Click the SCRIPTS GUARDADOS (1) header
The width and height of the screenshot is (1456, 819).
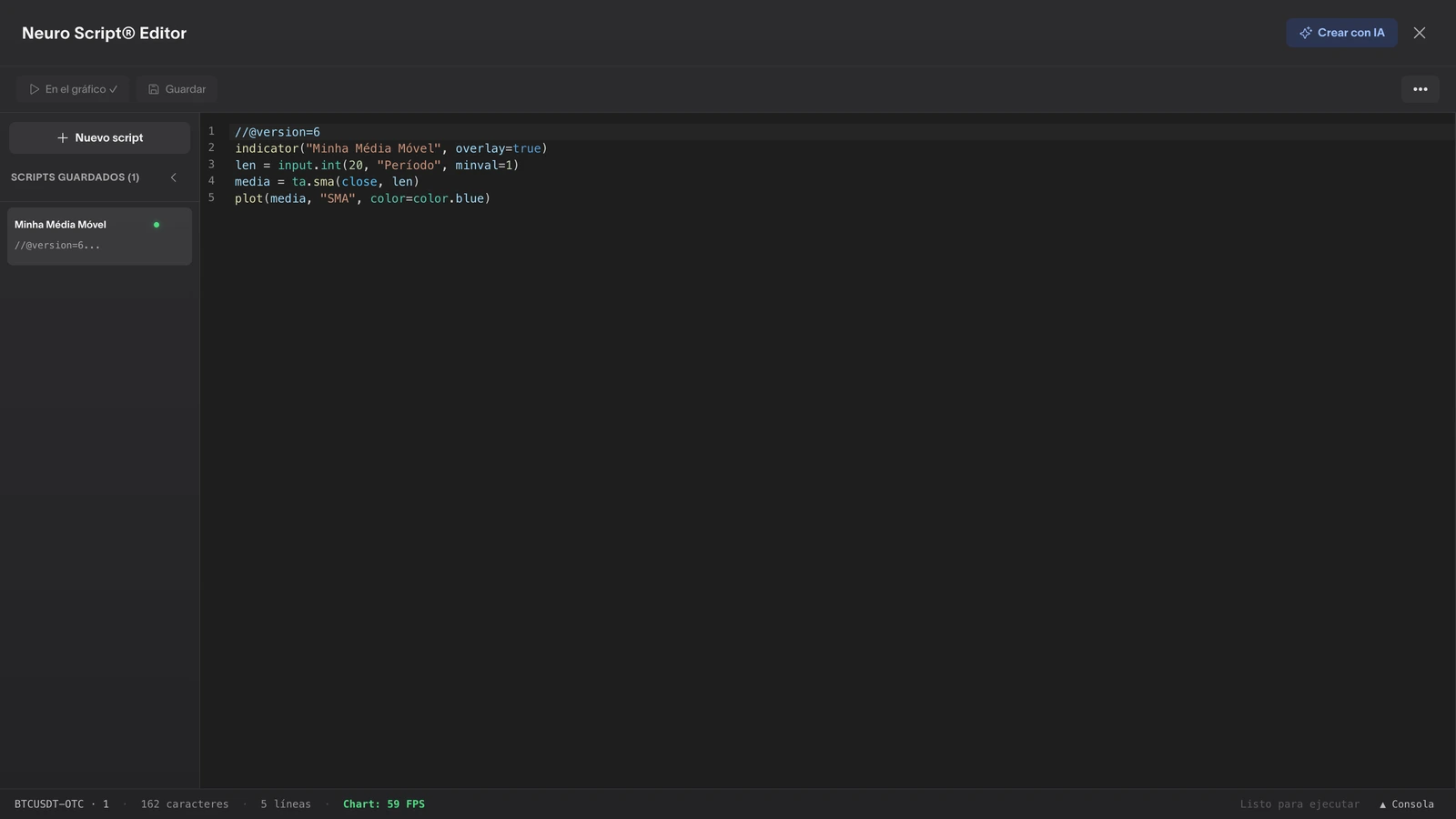75,177
